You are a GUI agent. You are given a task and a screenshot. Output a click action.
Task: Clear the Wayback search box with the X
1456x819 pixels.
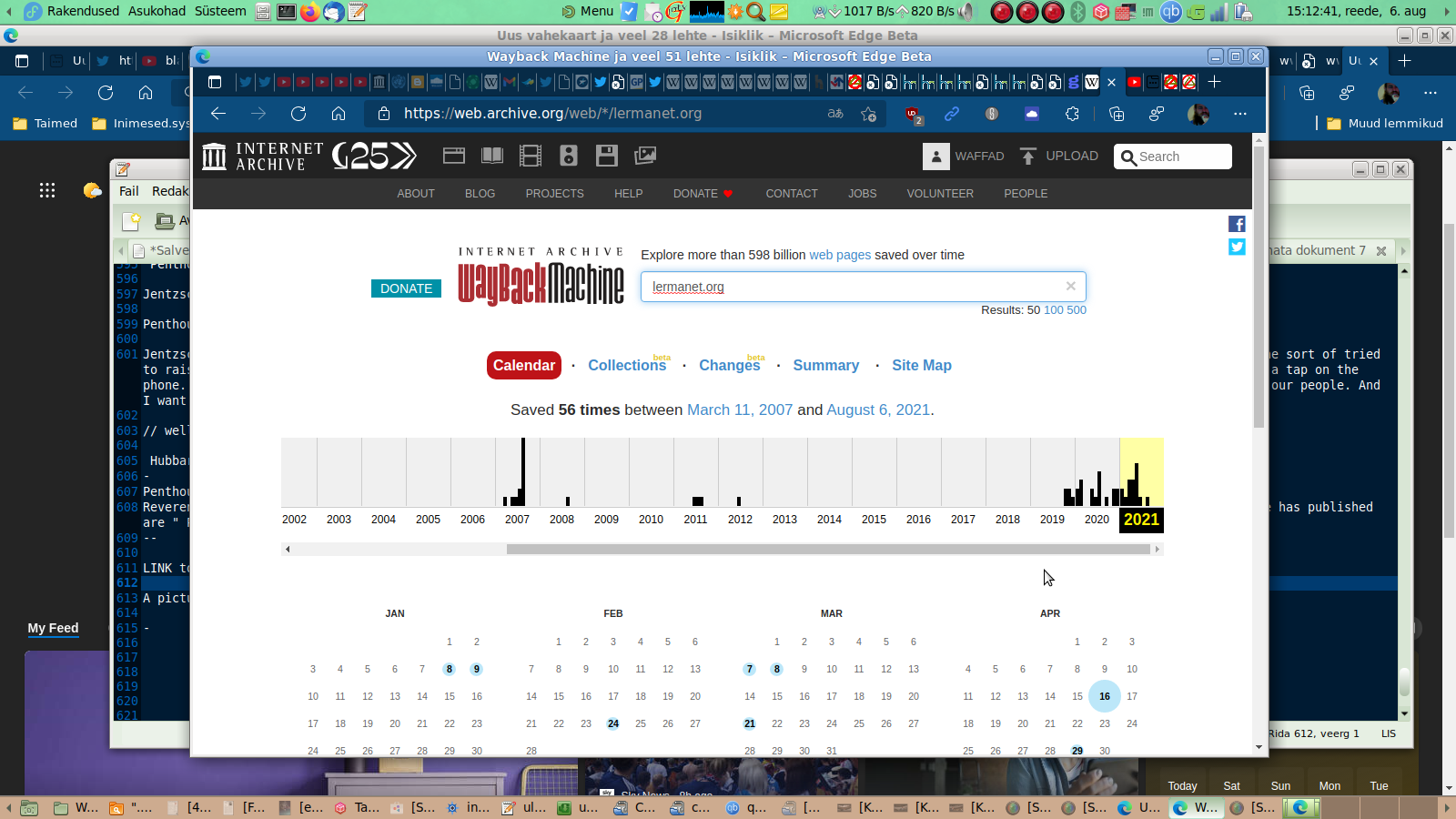1071,286
